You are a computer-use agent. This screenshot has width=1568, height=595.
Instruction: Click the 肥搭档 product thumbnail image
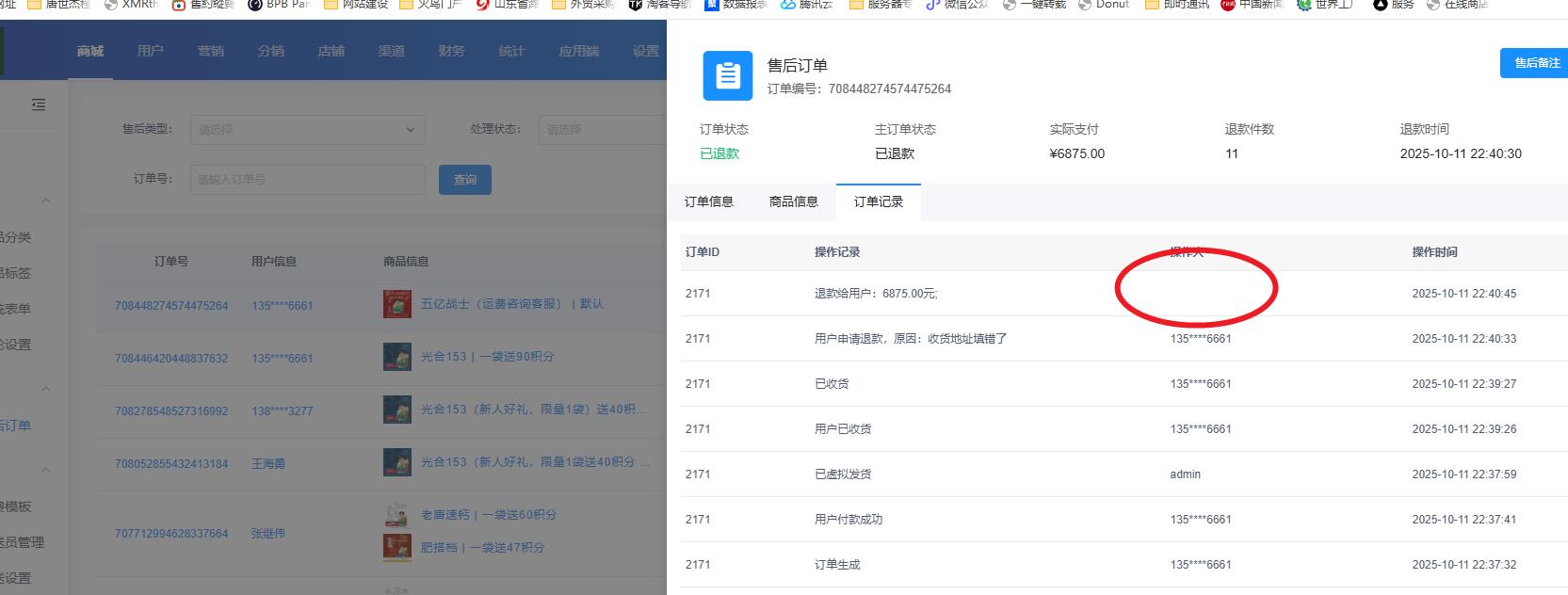coord(397,546)
